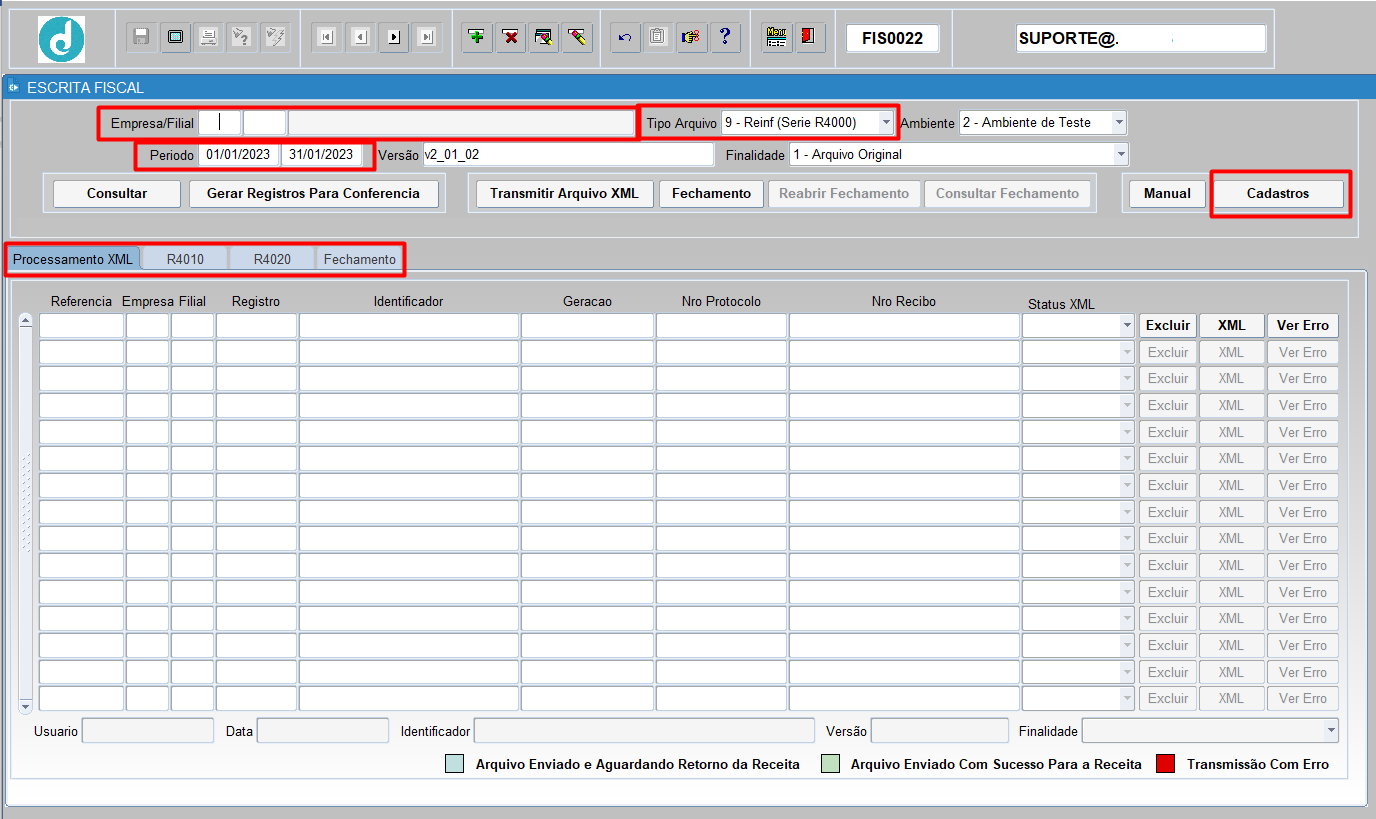Image resolution: width=1376 pixels, height=819 pixels.
Task: Click the first row Nro Protocolo cell
Action: (721, 325)
